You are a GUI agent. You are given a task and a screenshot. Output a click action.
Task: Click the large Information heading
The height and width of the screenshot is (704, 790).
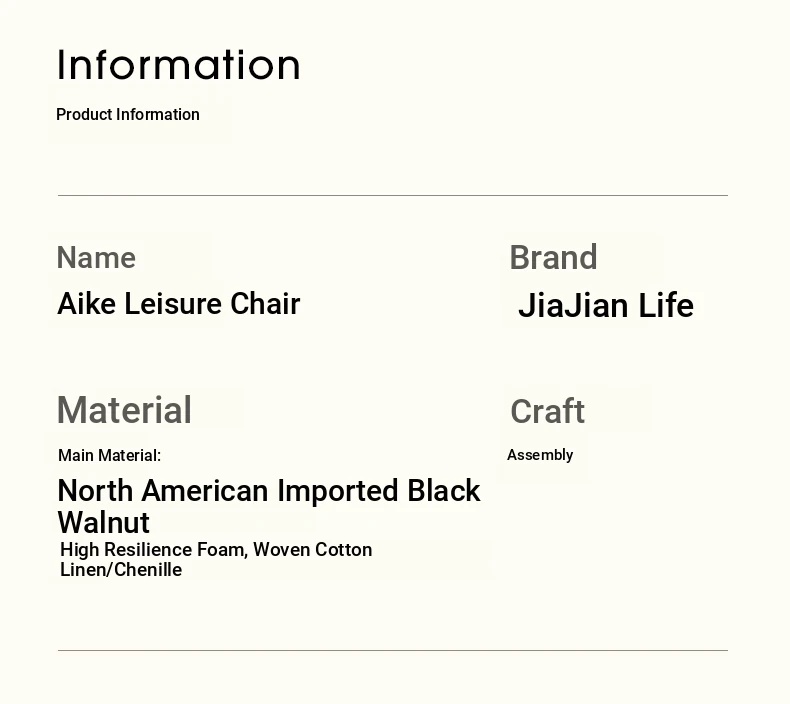point(179,65)
